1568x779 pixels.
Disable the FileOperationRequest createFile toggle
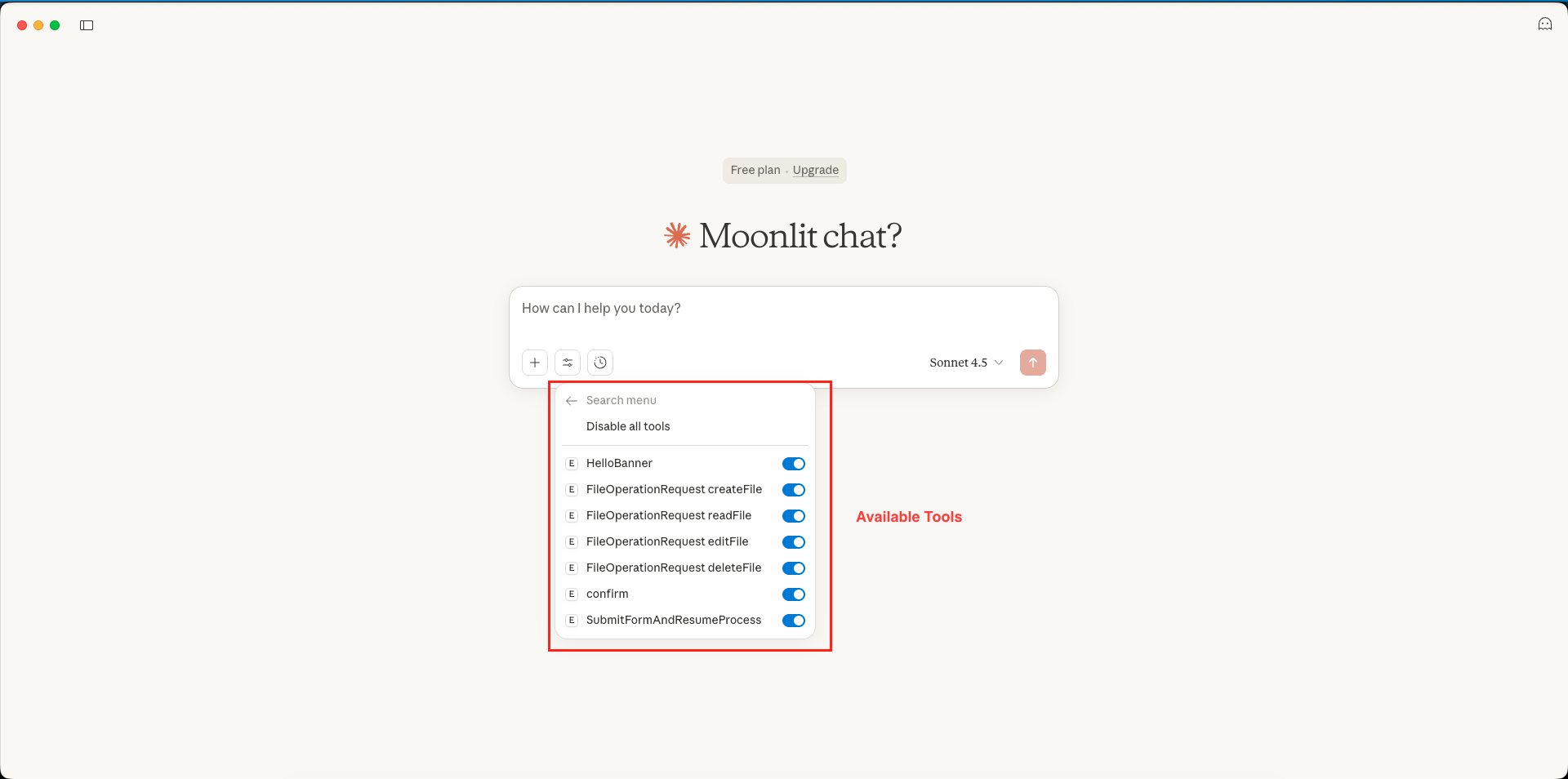click(x=793, y=490)
